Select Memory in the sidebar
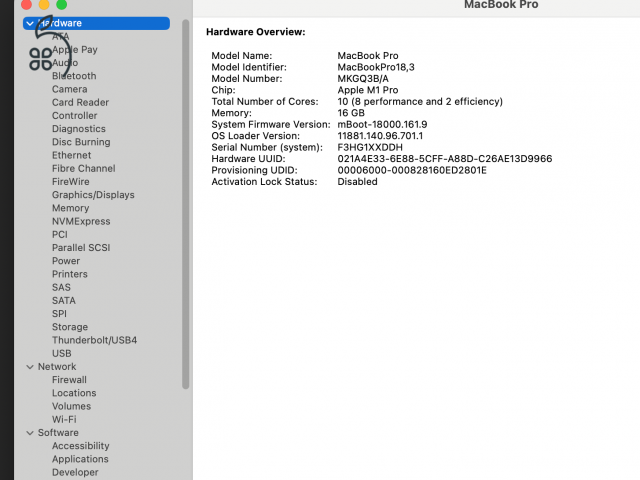 pos(70,208)
